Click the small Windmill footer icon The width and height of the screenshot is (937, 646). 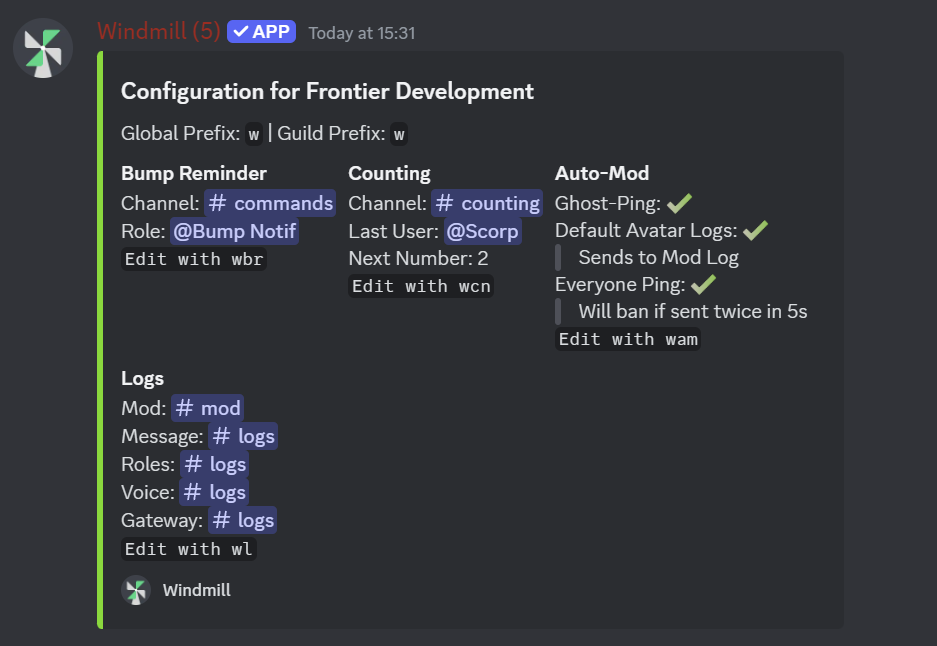coord(136,590)
